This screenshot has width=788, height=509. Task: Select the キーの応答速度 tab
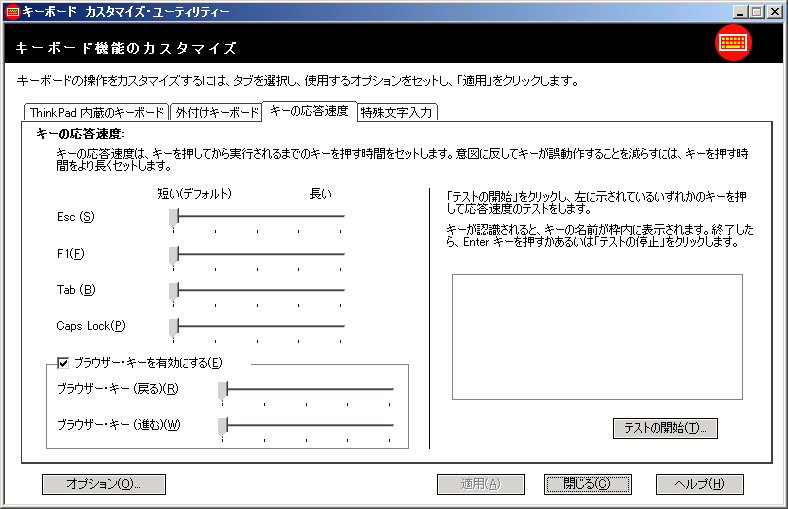point(309,110)
